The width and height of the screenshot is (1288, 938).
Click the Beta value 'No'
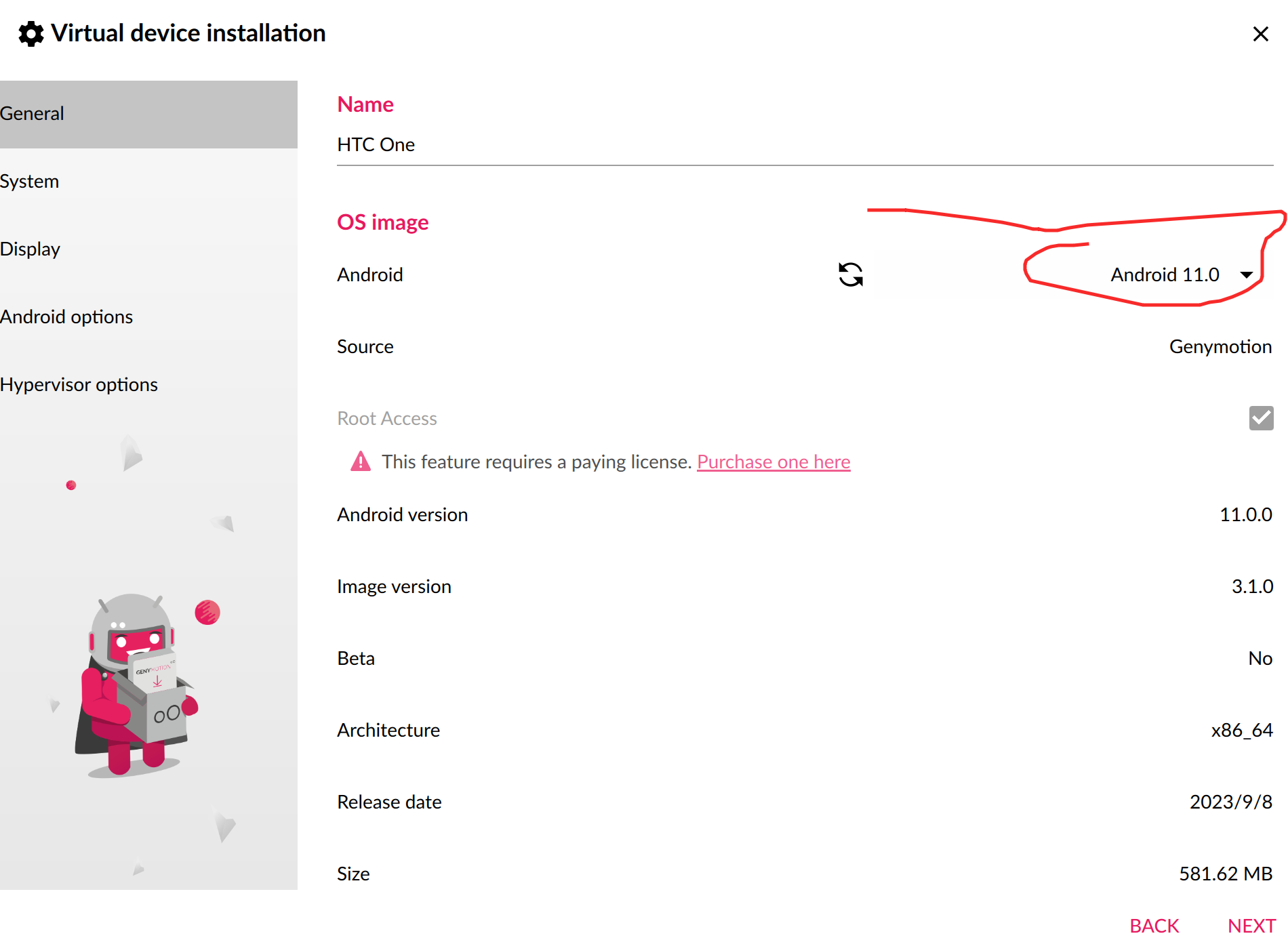pos(1260,658)
